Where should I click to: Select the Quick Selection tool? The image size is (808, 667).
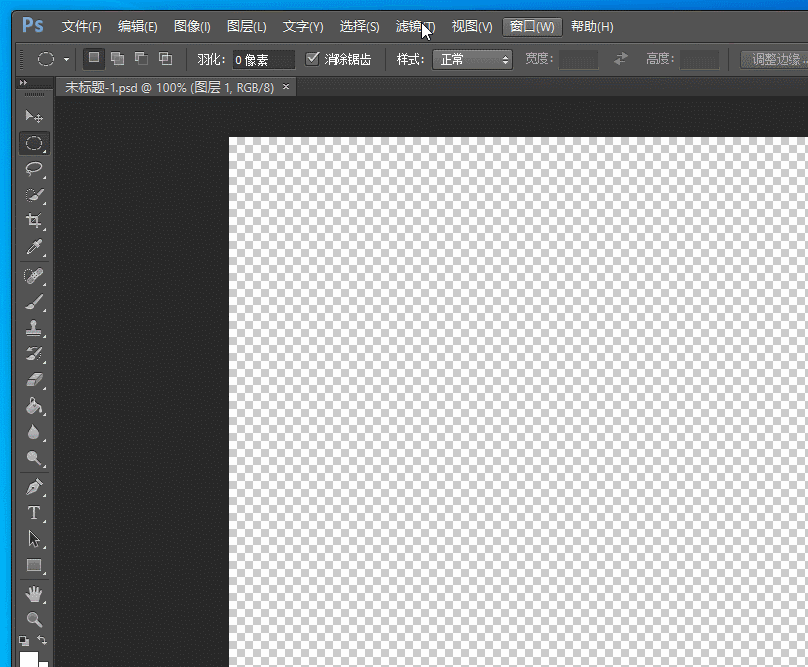34,195
